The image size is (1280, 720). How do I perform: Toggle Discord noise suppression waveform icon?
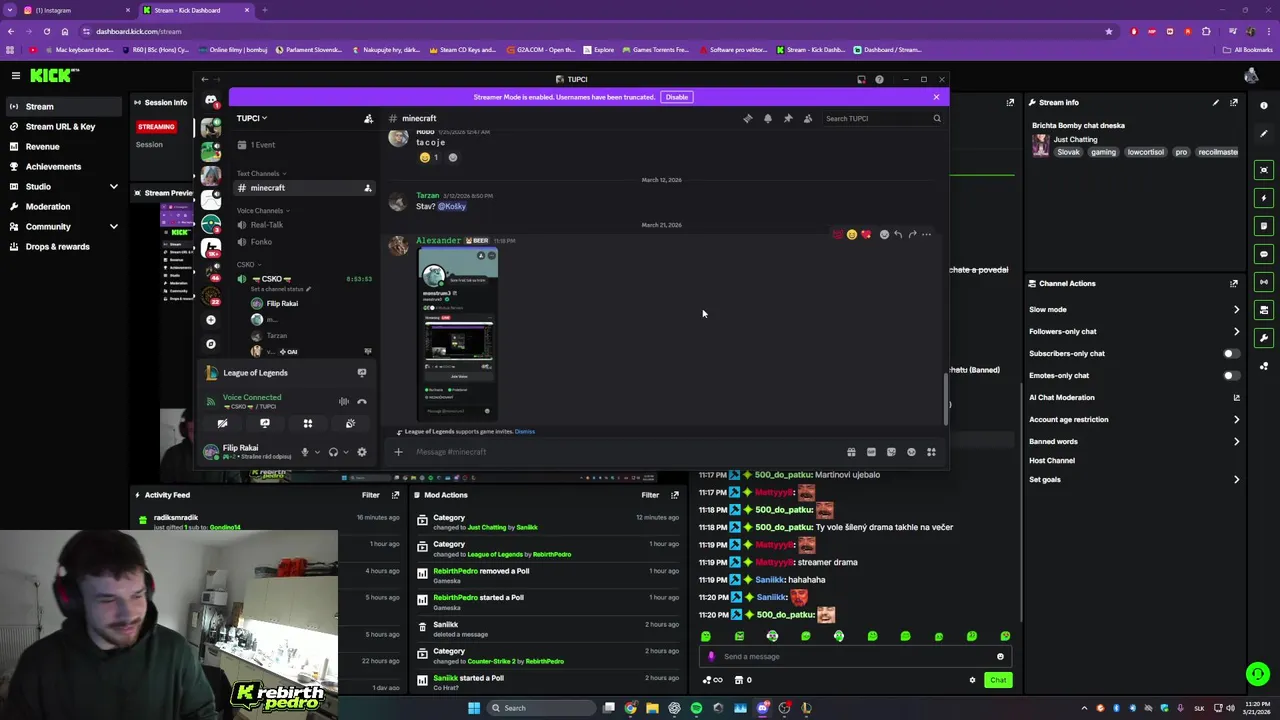coord(344,401)
